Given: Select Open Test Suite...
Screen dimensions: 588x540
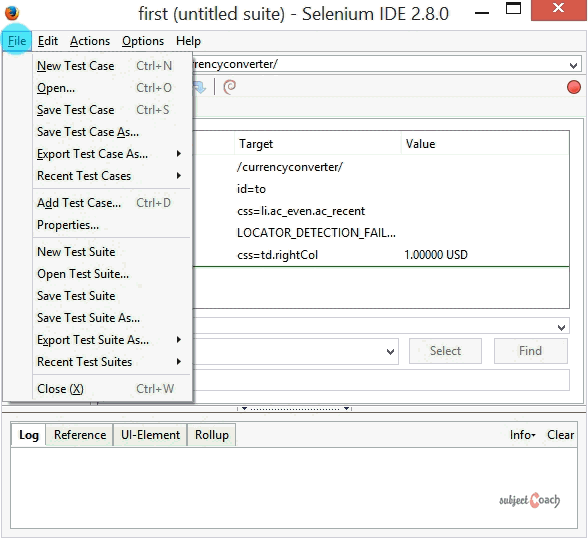Looking at the screenshot, I should click(112, 274).
